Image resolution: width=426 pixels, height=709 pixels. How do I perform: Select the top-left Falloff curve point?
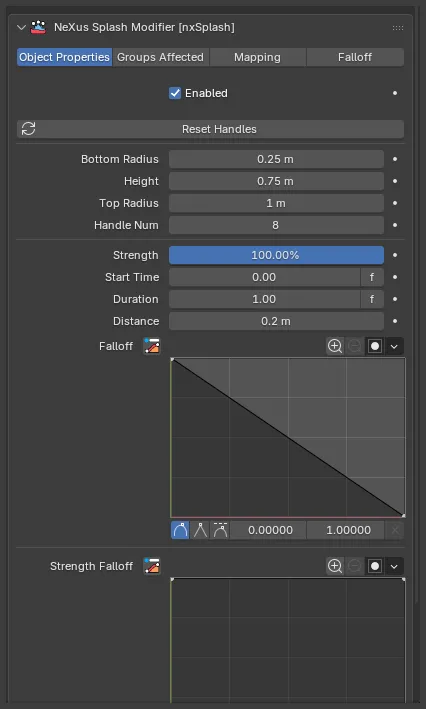pos(172,359)
